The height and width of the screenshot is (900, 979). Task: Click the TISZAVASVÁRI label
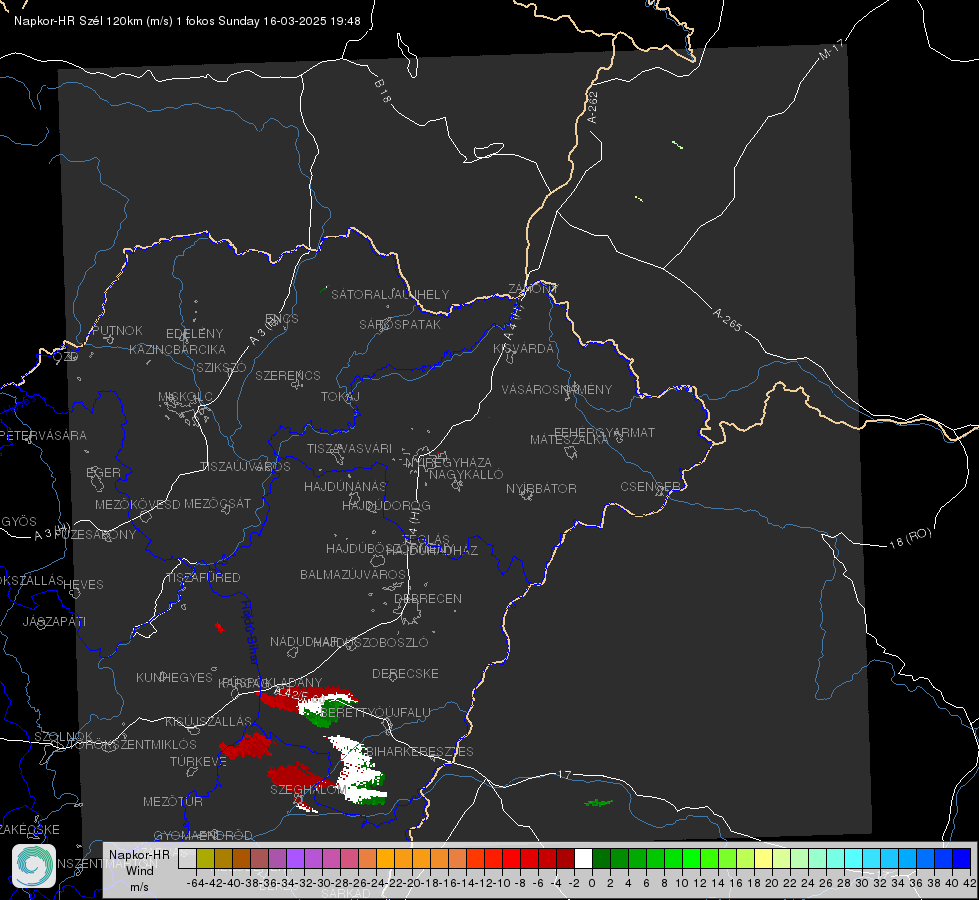(350, 448)
